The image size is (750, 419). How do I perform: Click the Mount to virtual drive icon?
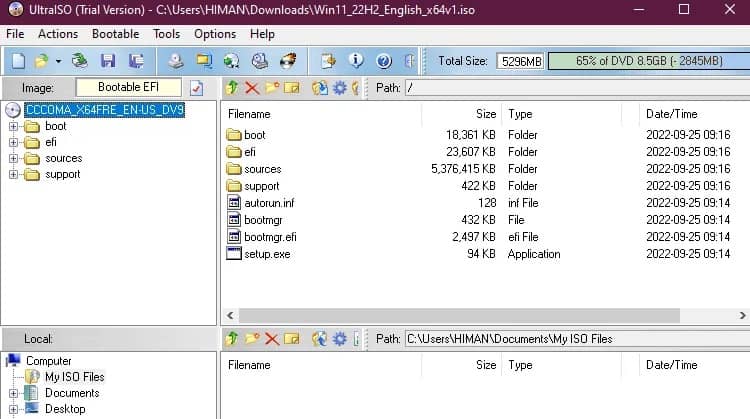pyautogui.click(x=260, y=61)
